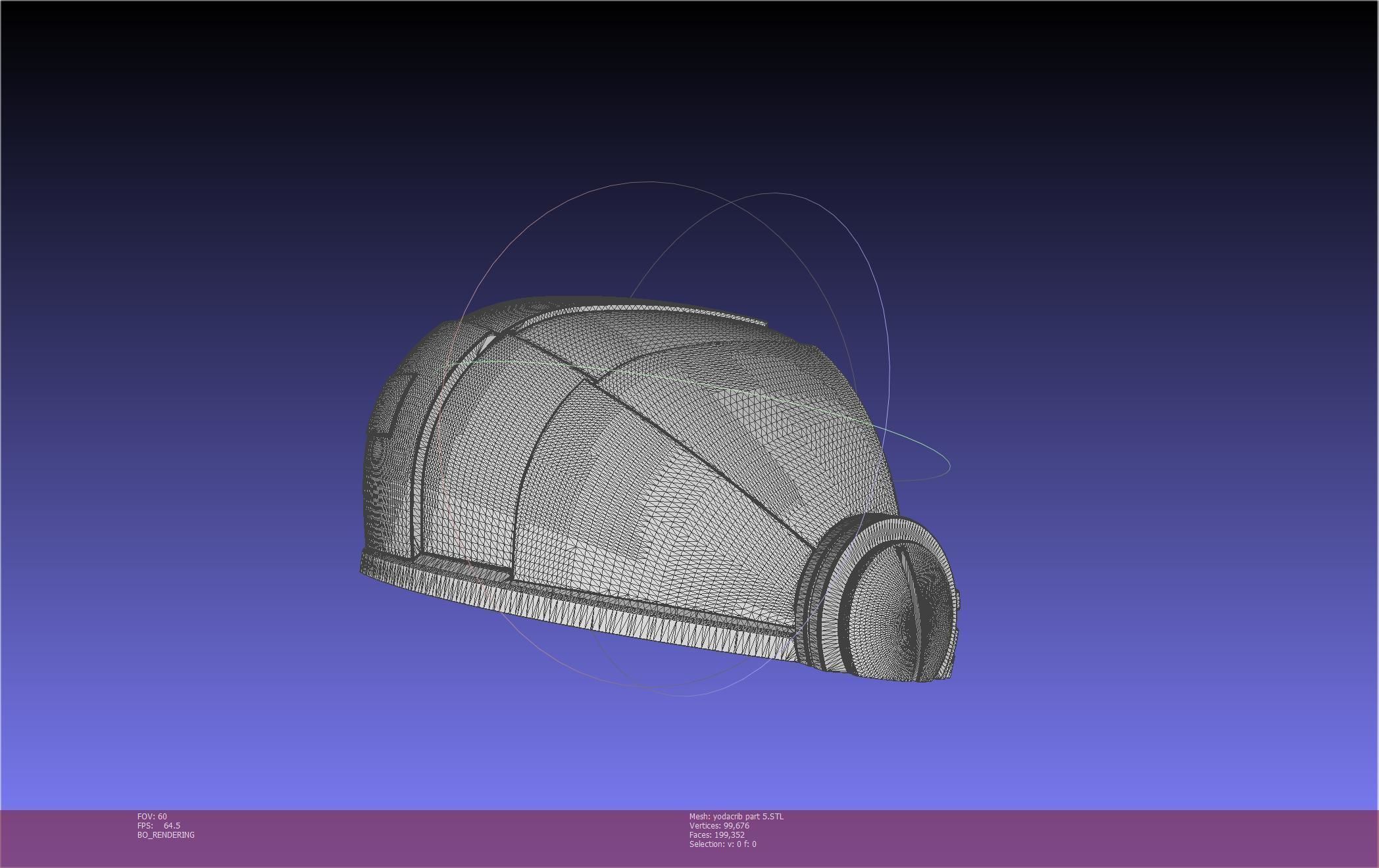Click the FOV: 60 readout
This screenshot has width=1379, height=868.
[152, 816]
